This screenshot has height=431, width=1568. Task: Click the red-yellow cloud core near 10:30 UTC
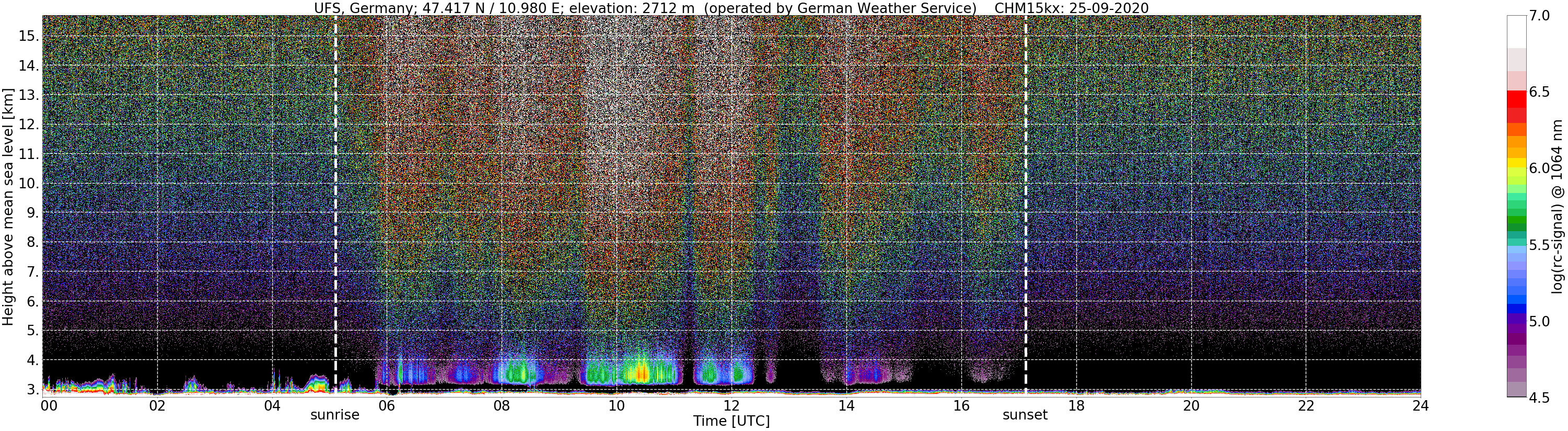(x=641, y=372)
